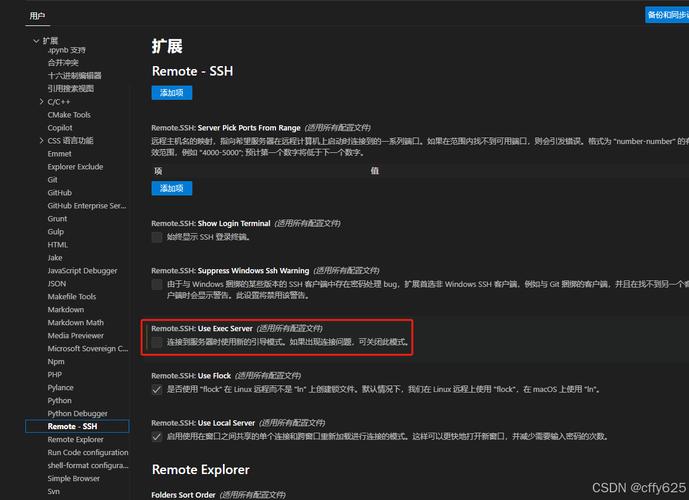Open Jake settings in tree

click(x=54, y=257)
